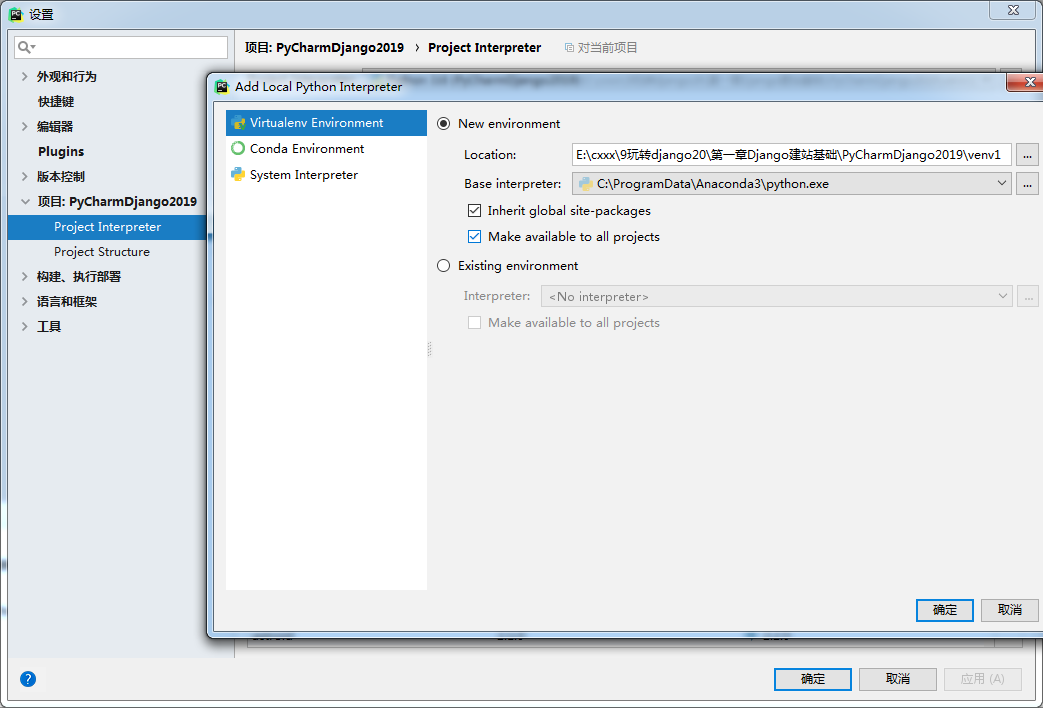Open the Base interpreter dropdown
1043x708 pixels.
tap(792, 184)
